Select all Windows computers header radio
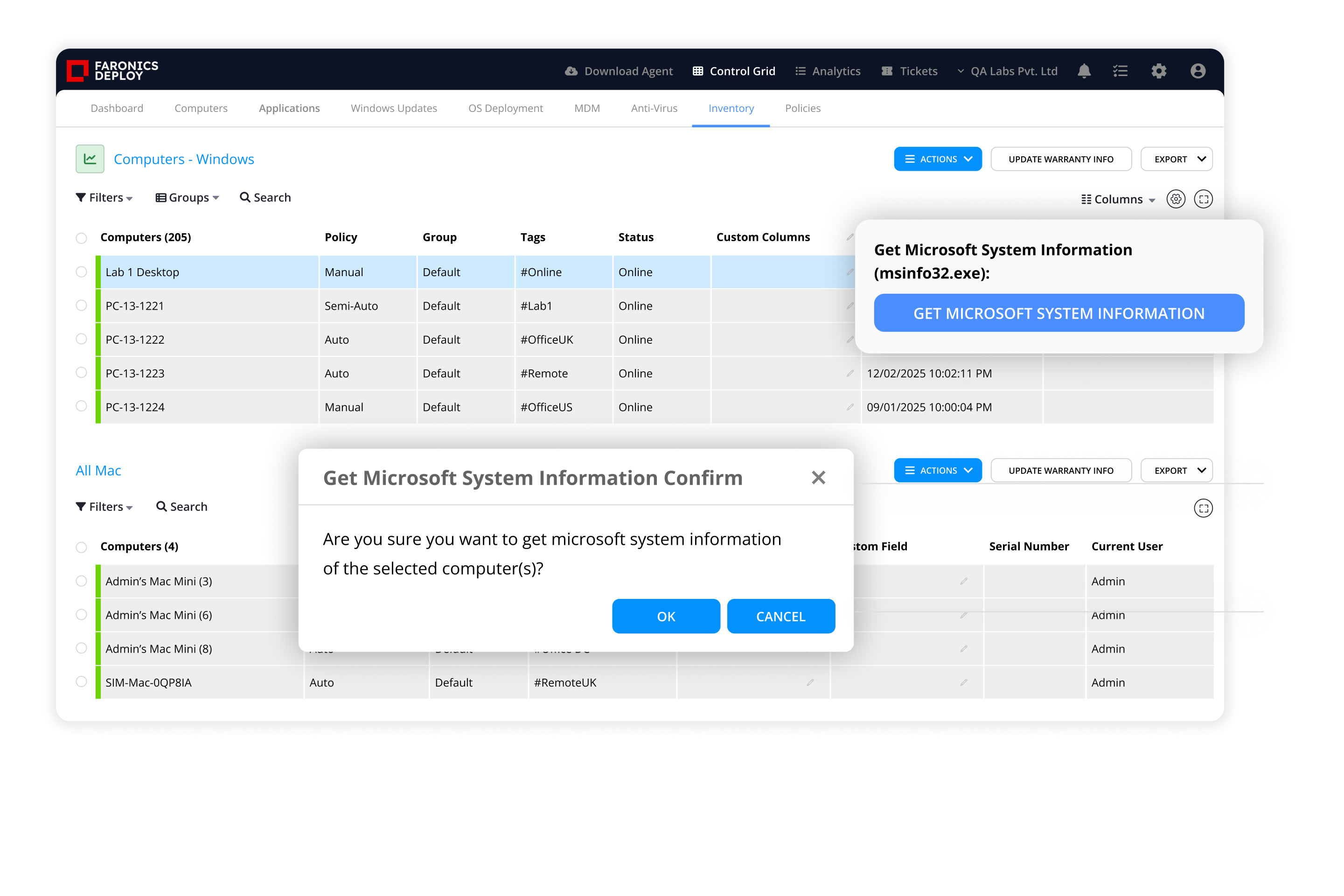This screenshot has width=1344, height=896. click(81, 238)
